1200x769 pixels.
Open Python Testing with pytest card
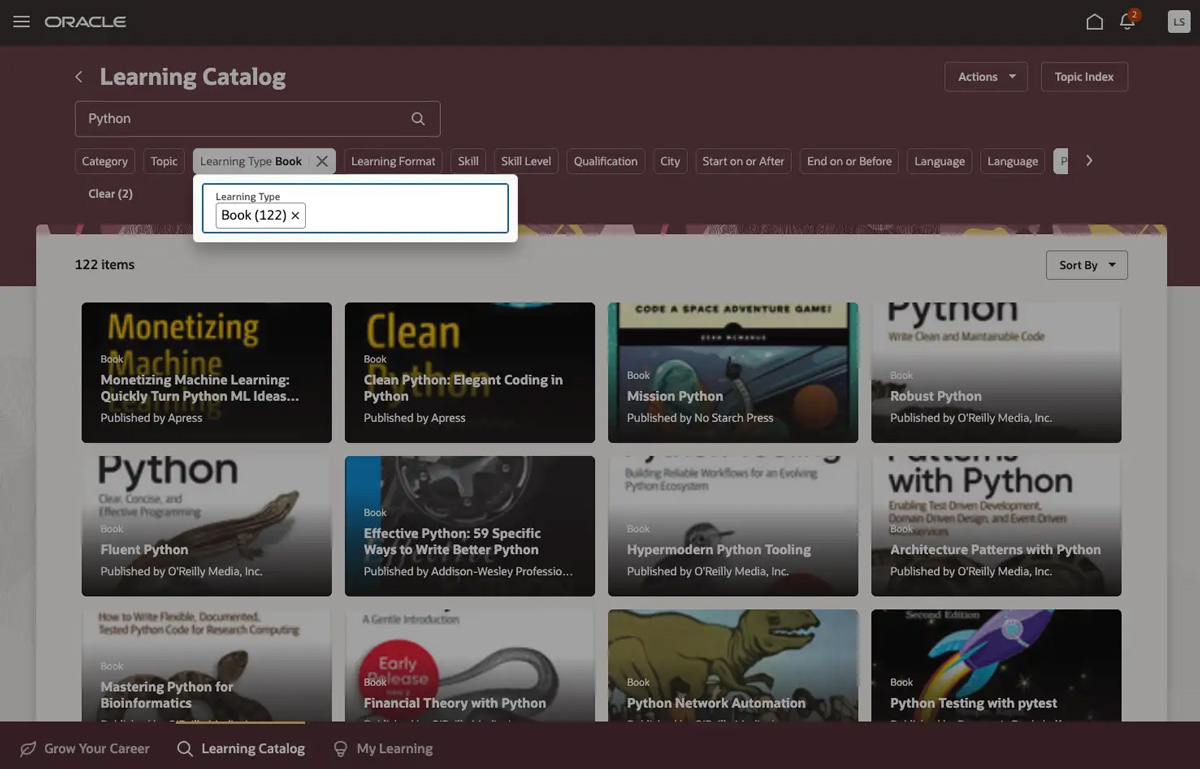(996, 666)
